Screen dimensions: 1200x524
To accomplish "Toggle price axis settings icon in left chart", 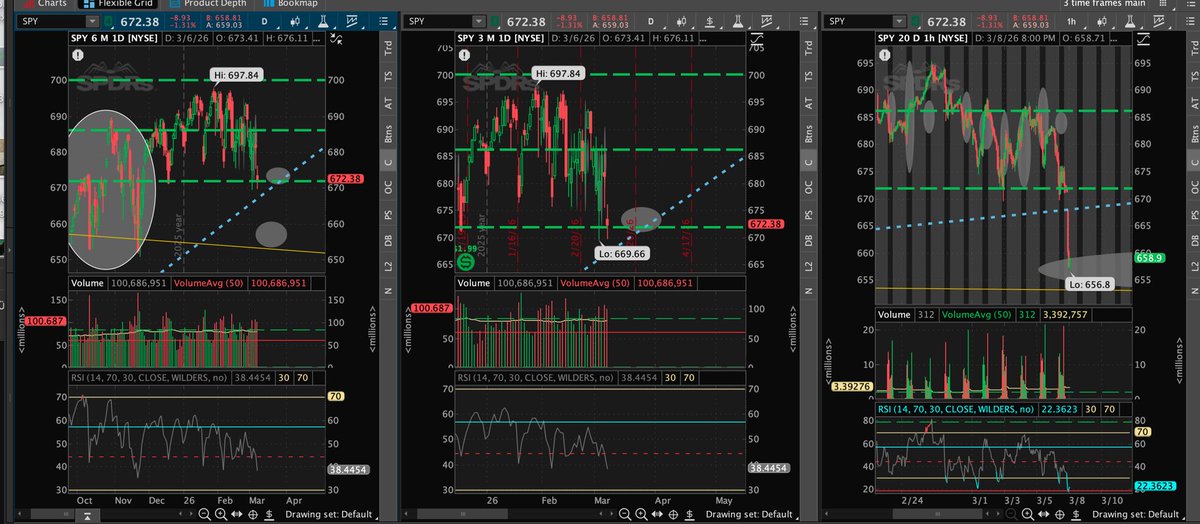I will click(335, 38).
